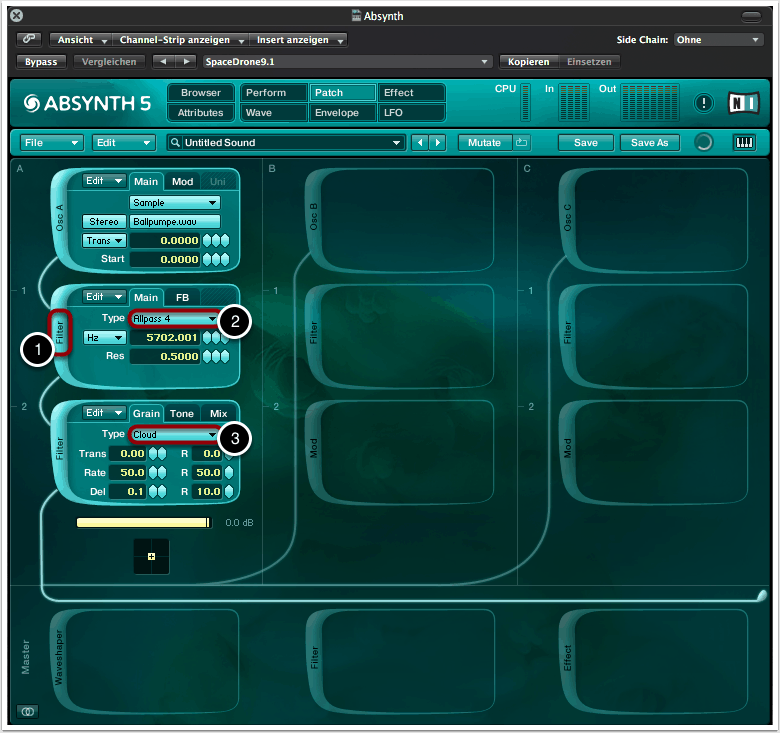Click the Filter frequency value 5702.001
Image resolution: width=780 pixels, height=733 pixels.
click(165, 338)
